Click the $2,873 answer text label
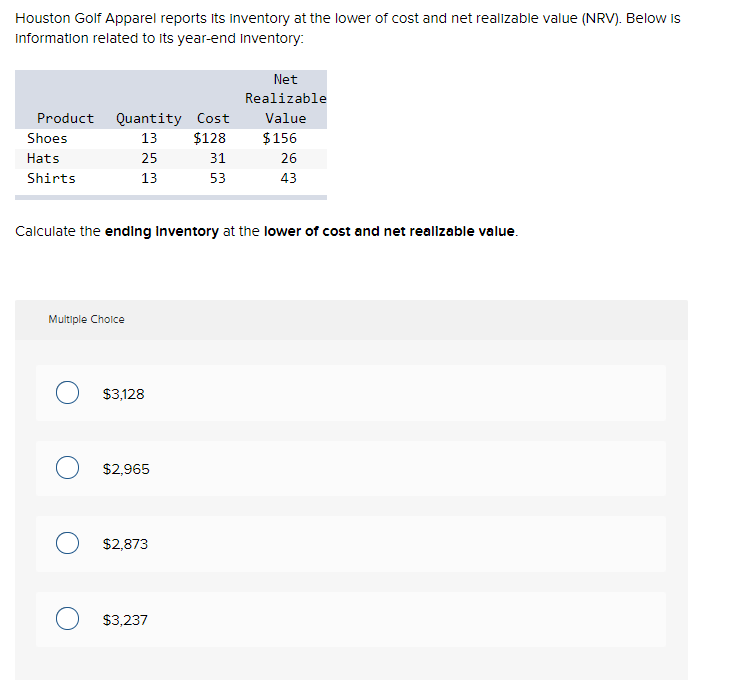 pyautogui.click(x=125, y=544)
